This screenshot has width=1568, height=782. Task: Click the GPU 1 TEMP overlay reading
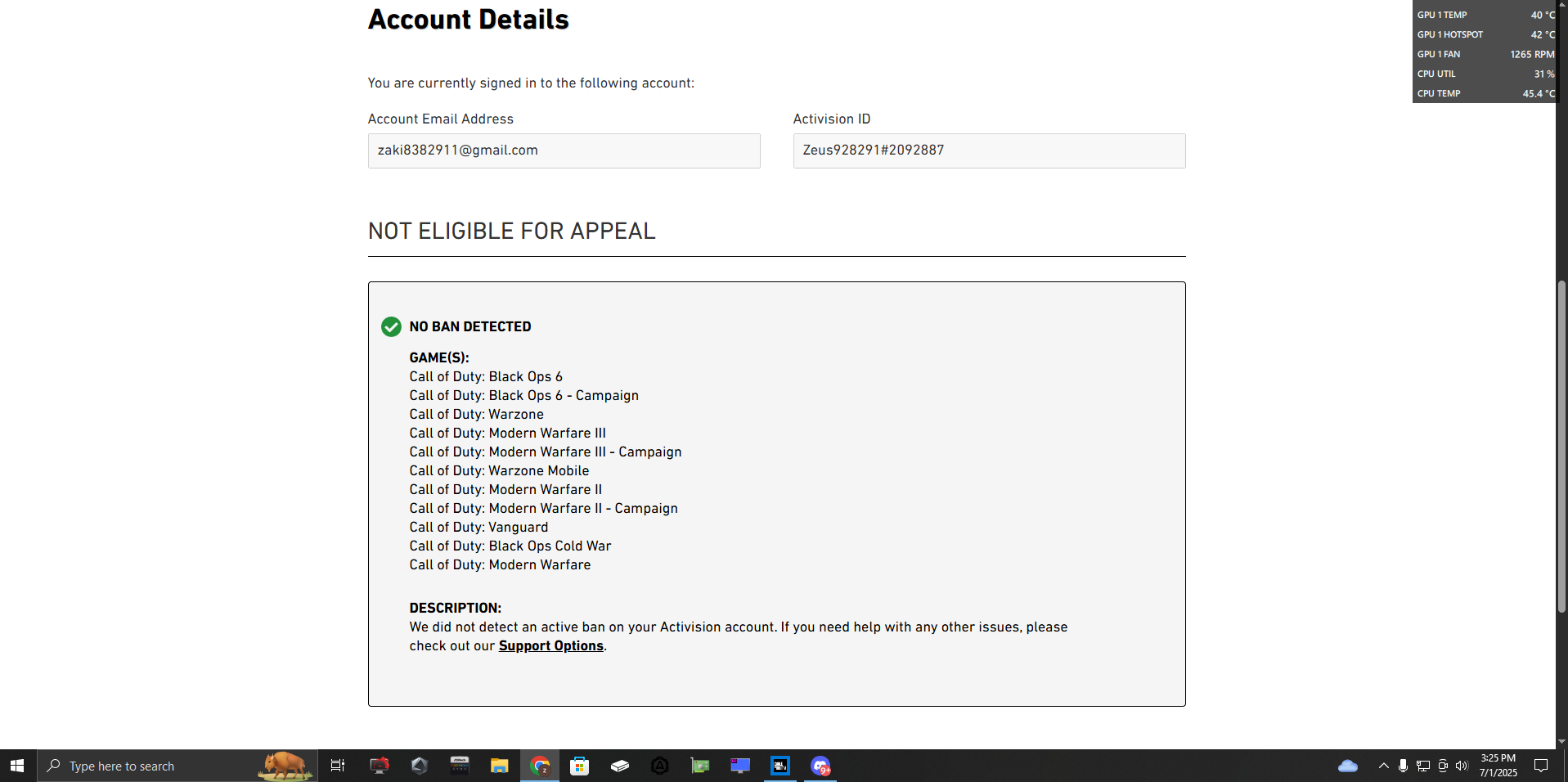coord(1485,15)
